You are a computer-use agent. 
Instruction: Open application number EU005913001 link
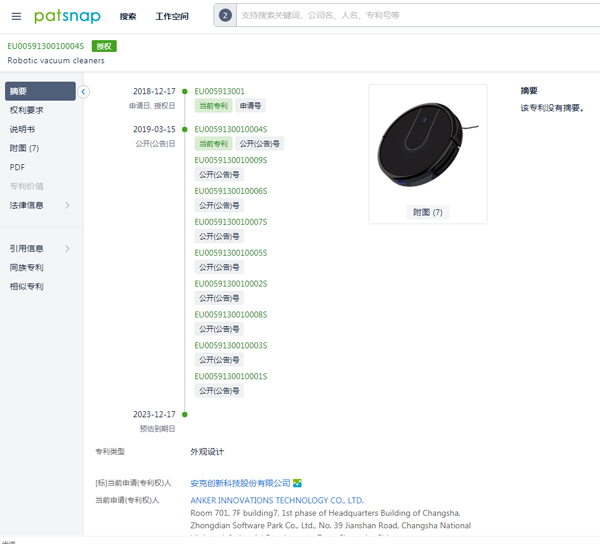(x=219, y=91)
